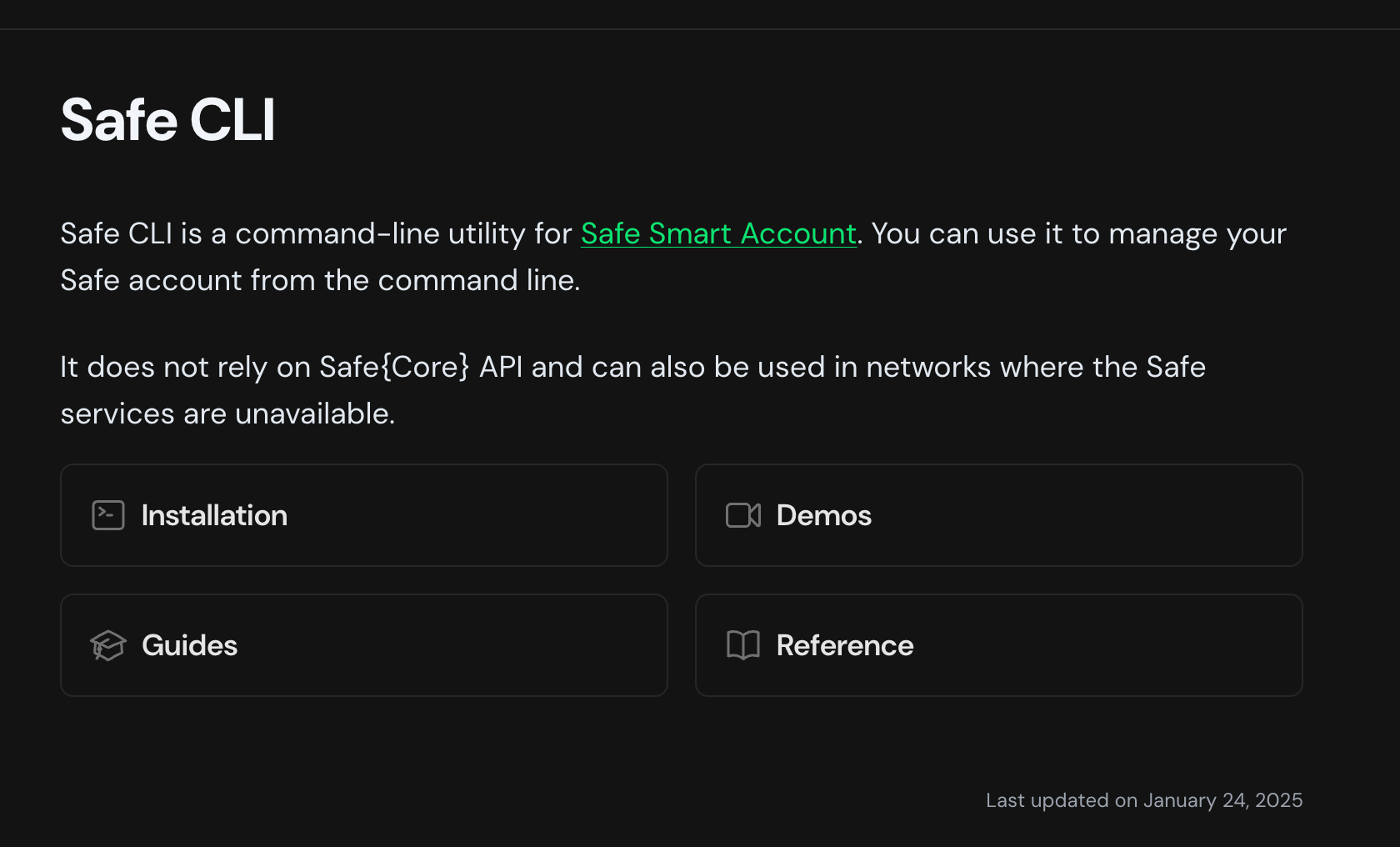Click the empty right area of the Installation card
Image resolution: width=1400 pixels, height=847 pixels.
point(500,515)
